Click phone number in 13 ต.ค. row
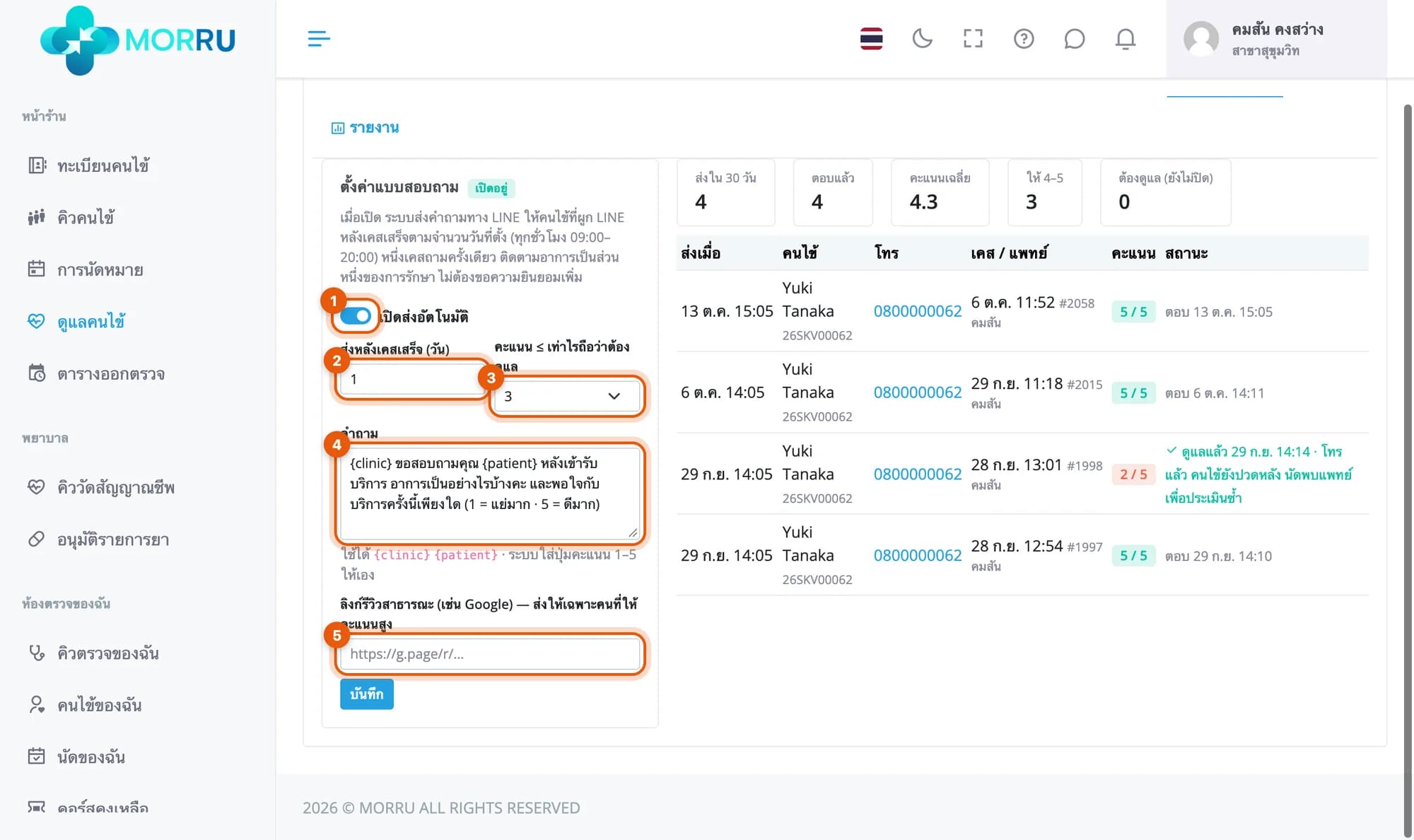The height and width of the screenshot is (840, 1414). (x=917, y=311)
